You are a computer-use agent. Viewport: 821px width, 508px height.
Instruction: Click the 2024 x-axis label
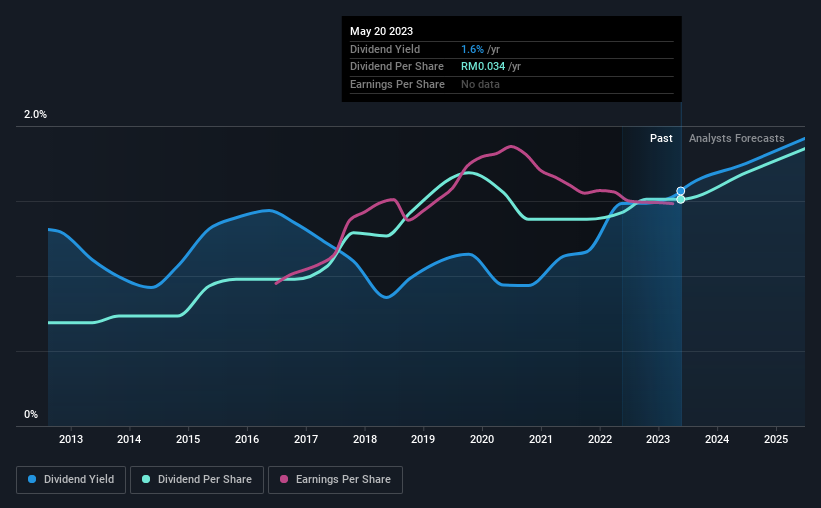[717, 439]
